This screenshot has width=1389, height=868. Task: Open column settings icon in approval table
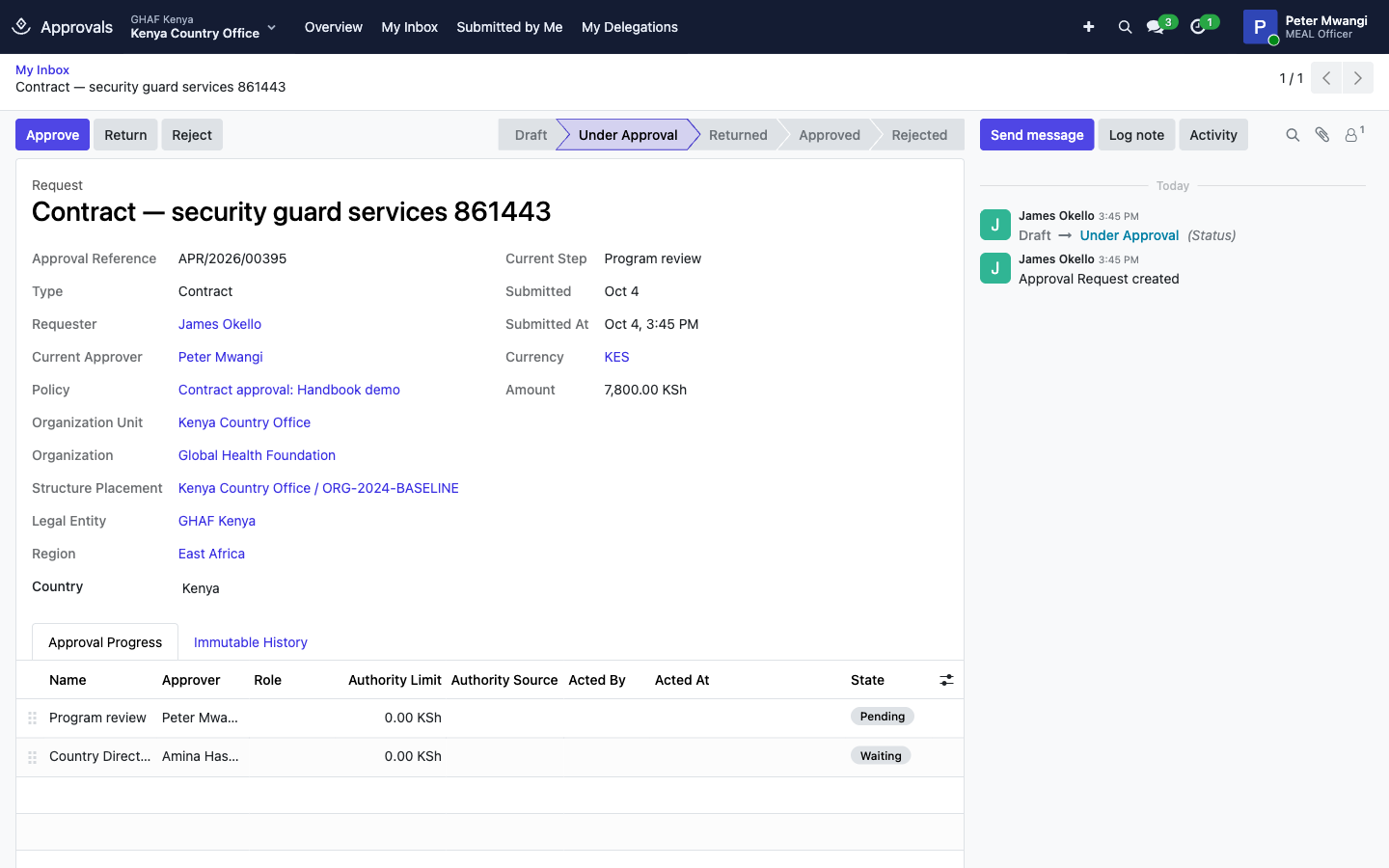946,680
